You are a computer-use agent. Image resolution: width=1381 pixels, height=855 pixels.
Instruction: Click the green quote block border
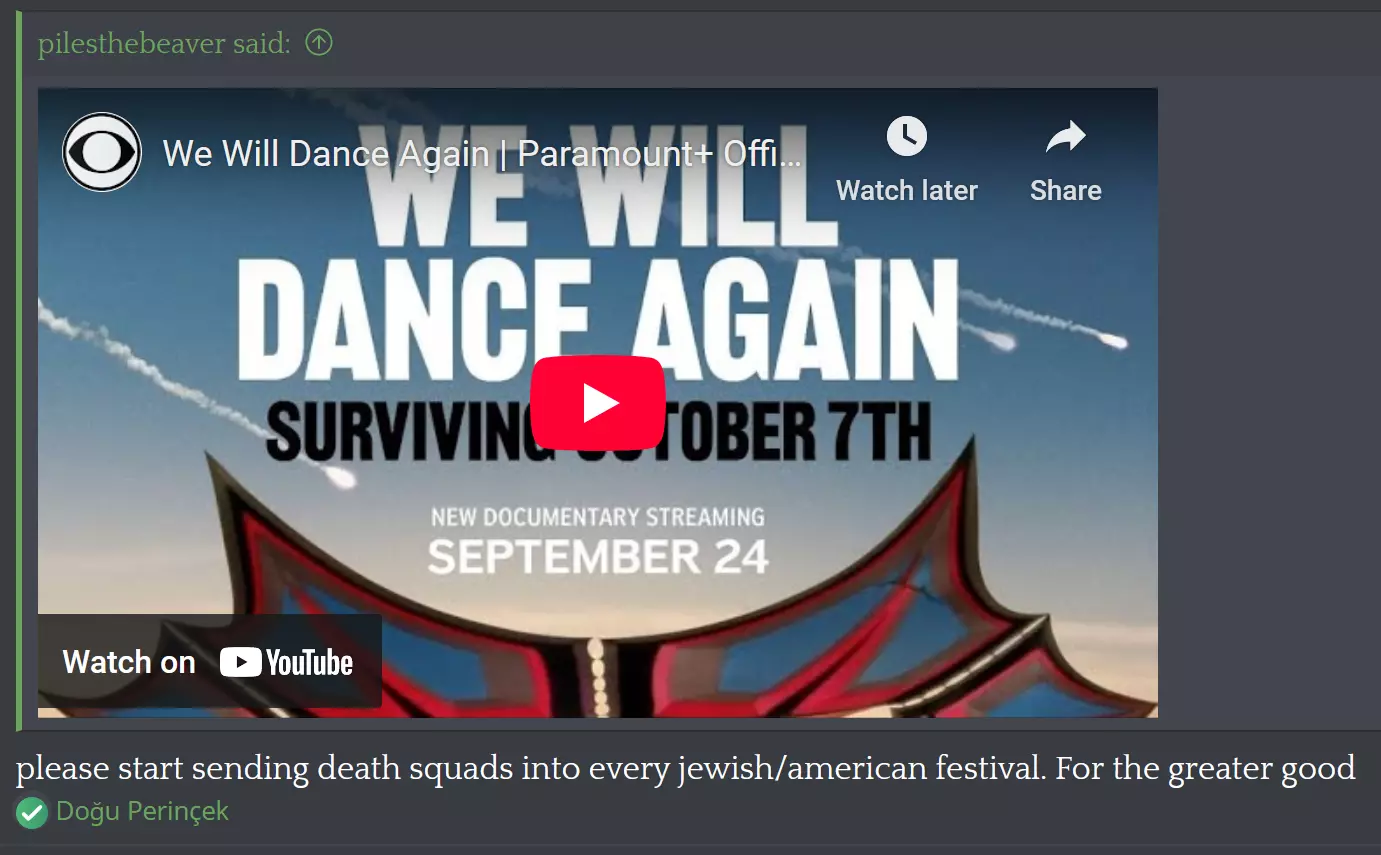(x=19, y=370)
